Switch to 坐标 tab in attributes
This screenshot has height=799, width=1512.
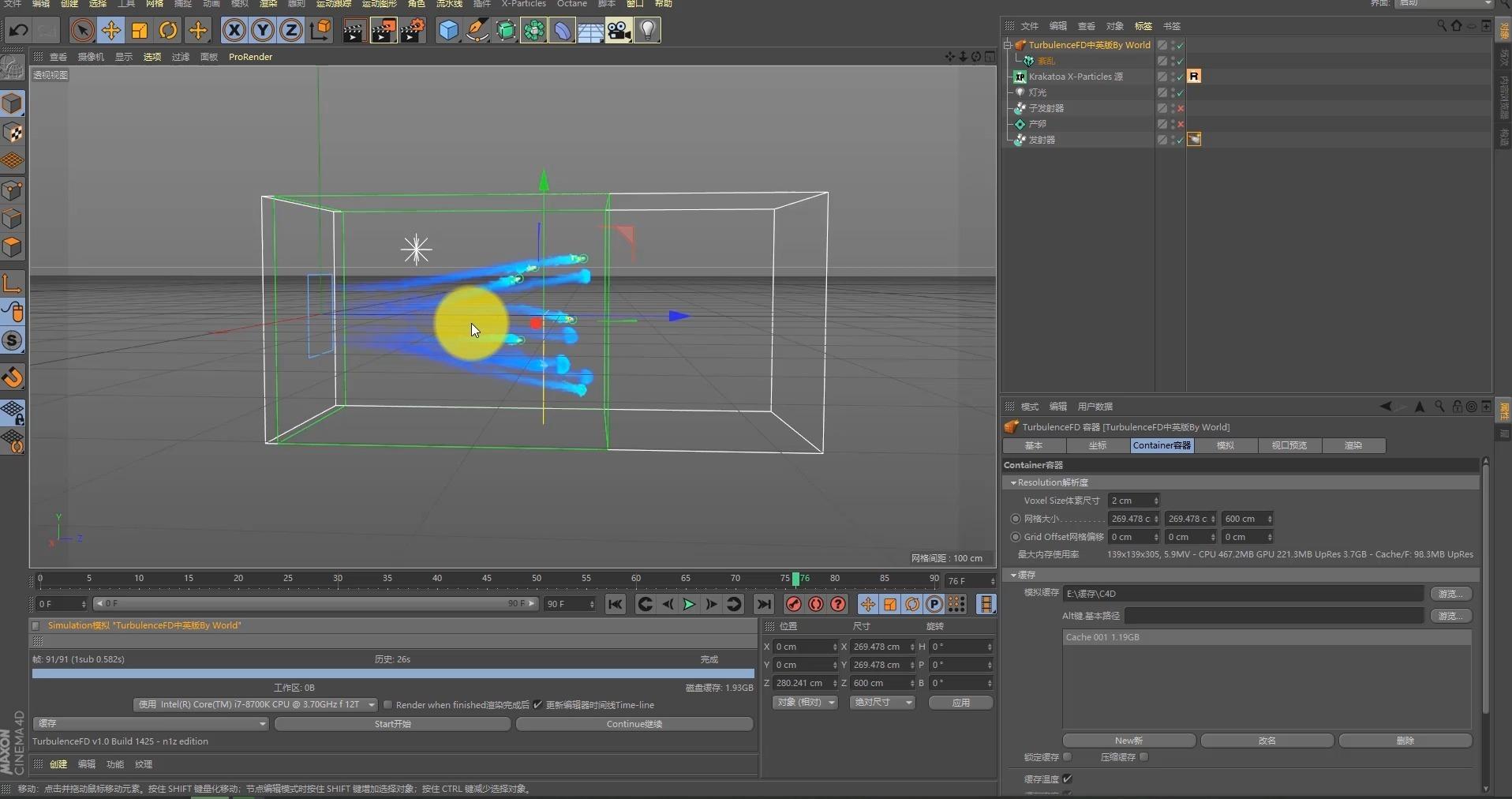pos(1098,445)
